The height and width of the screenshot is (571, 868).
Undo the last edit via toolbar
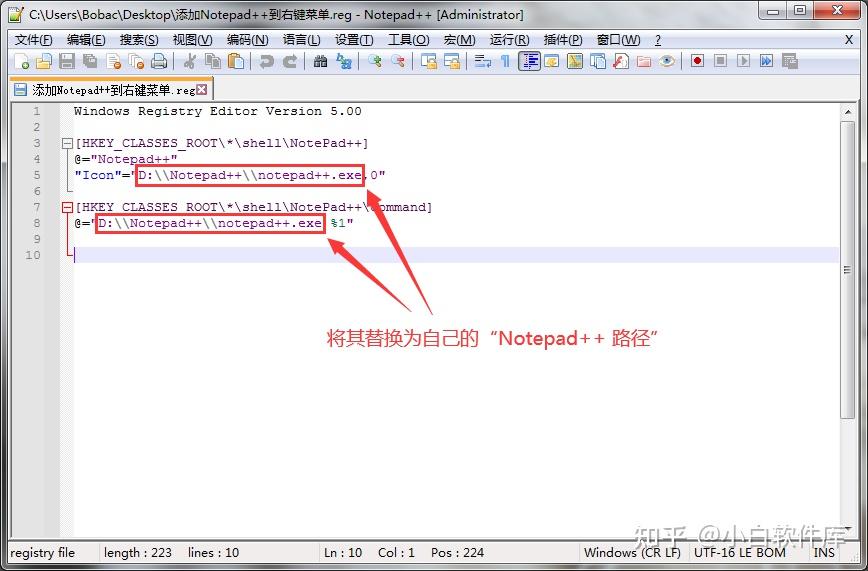(266, 61)
